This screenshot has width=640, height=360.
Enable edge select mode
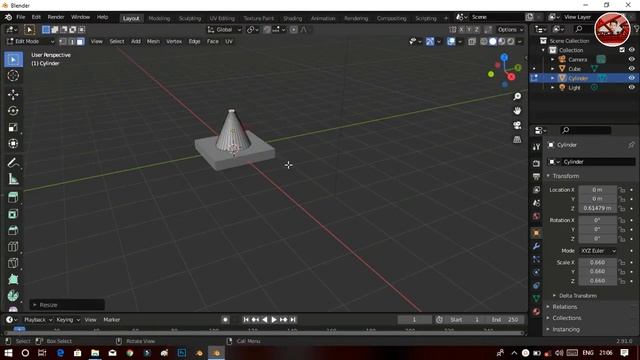point(71,42)
